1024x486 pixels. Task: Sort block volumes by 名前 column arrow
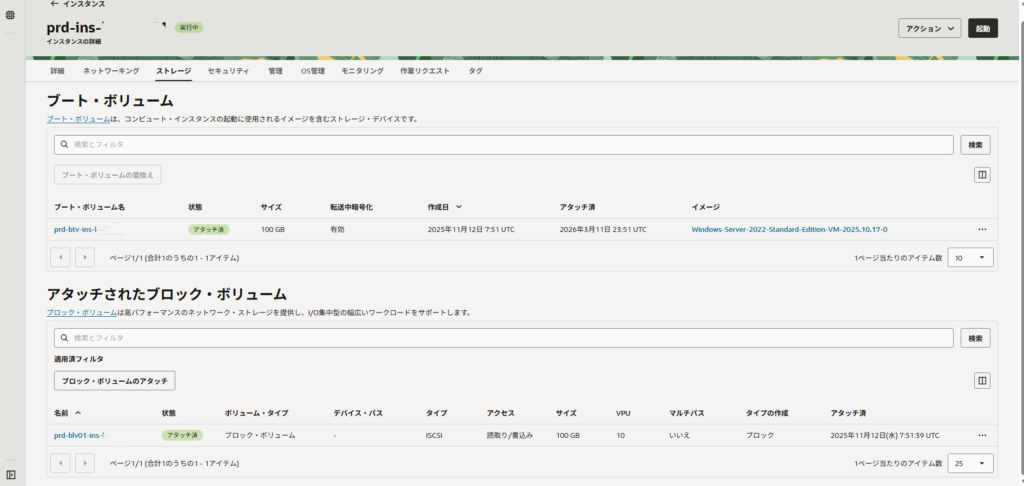click(x=78, y=412)
